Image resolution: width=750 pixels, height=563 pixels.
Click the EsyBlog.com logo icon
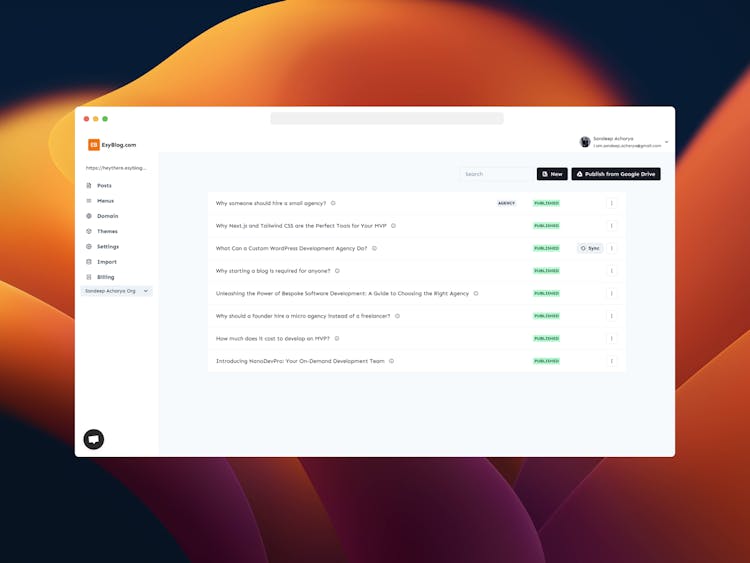coord(94,145)
